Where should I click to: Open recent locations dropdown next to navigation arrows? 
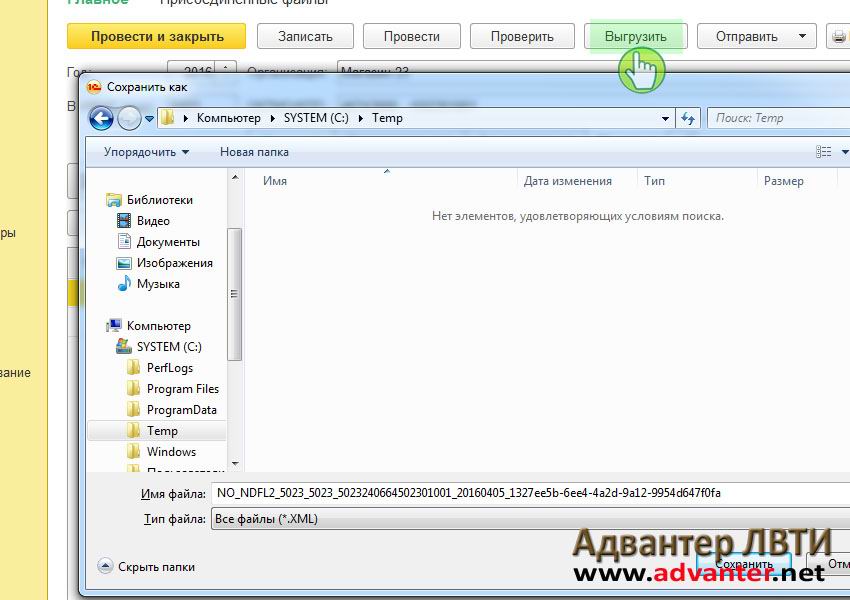point(149,118)
